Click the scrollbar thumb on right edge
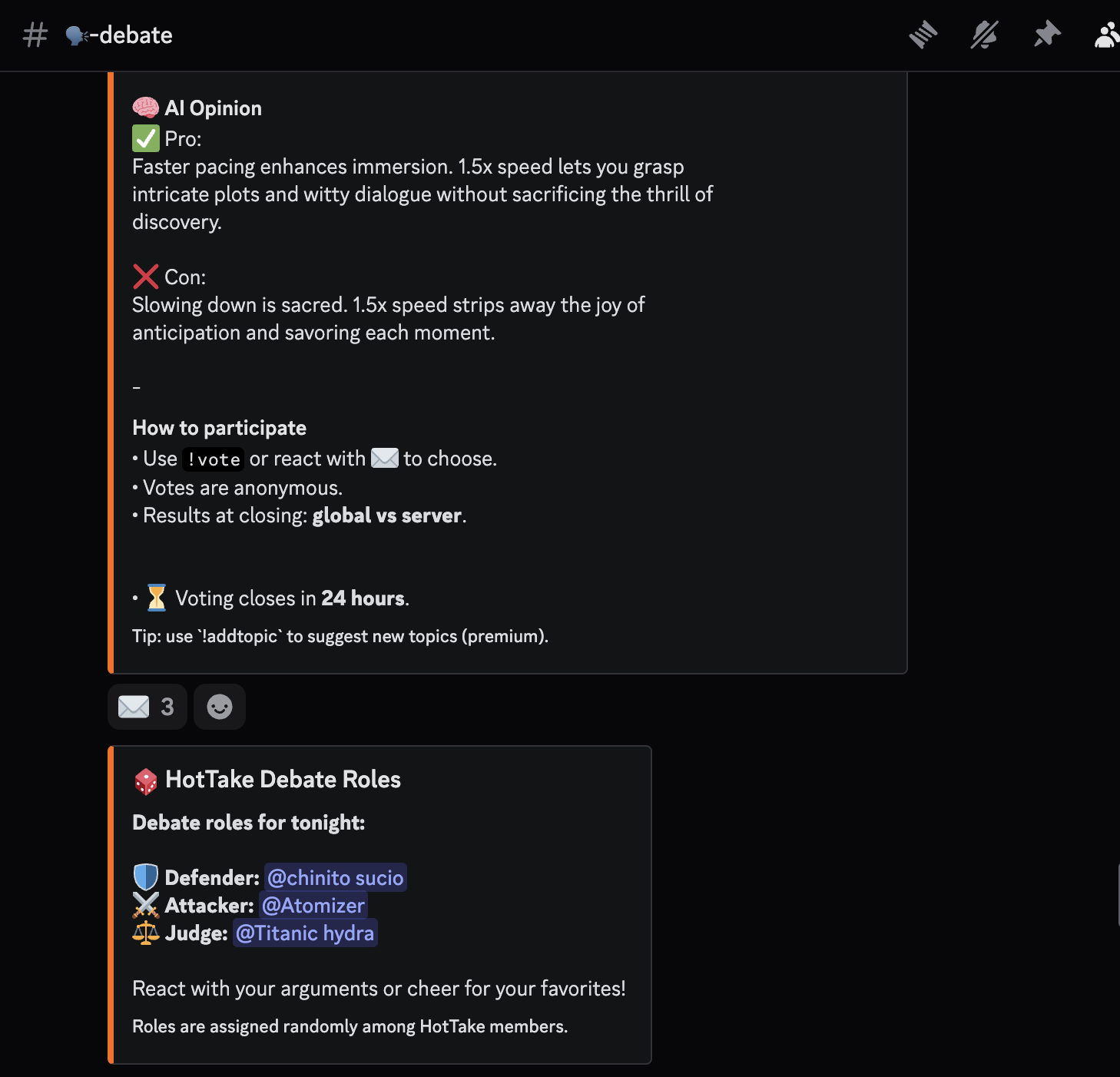1120x1077 pixels. pyautogui.click(x=1118, y=895)
